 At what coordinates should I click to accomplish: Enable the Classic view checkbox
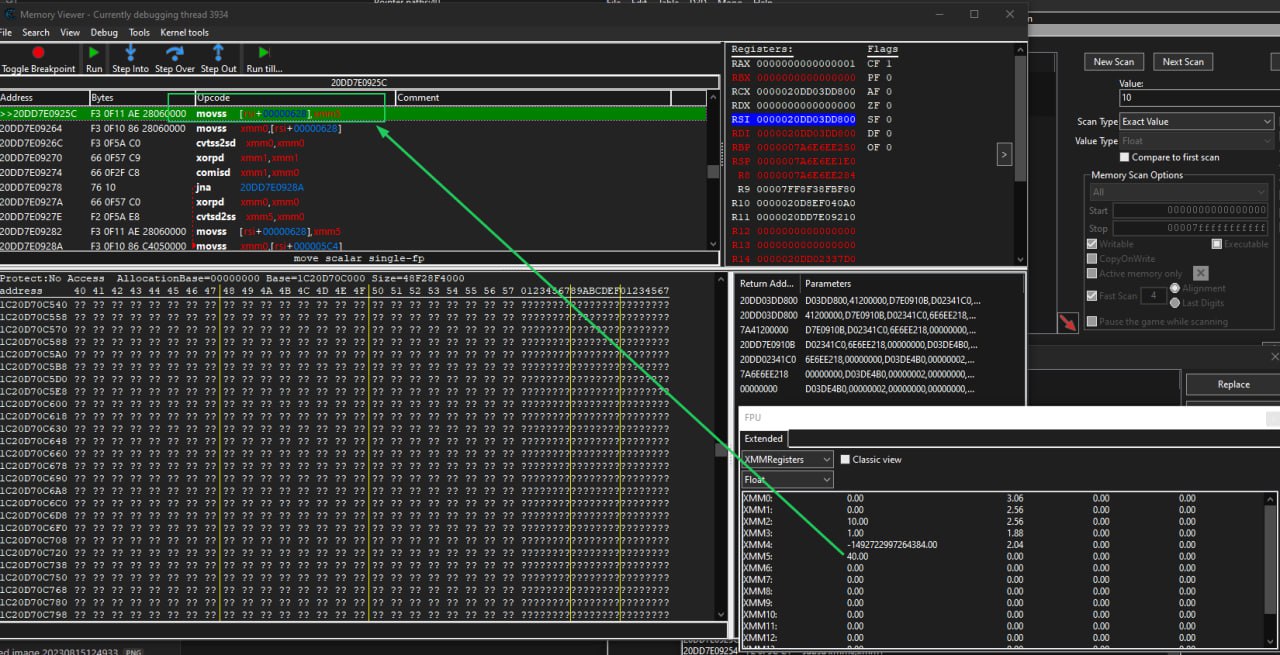click(846, 460)
